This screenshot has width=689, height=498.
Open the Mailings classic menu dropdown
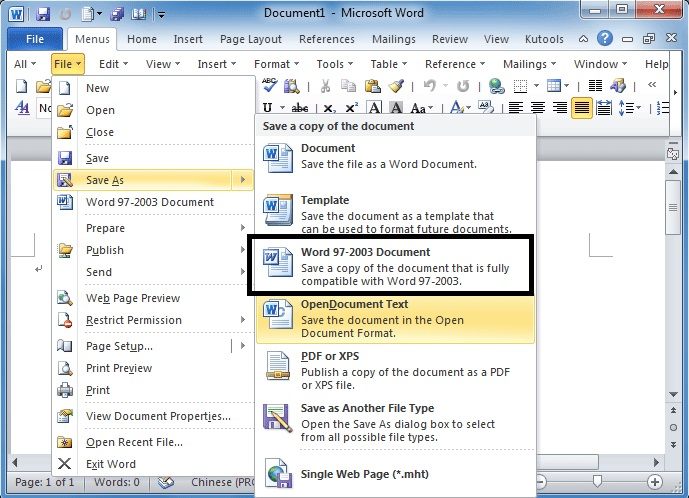529,64
